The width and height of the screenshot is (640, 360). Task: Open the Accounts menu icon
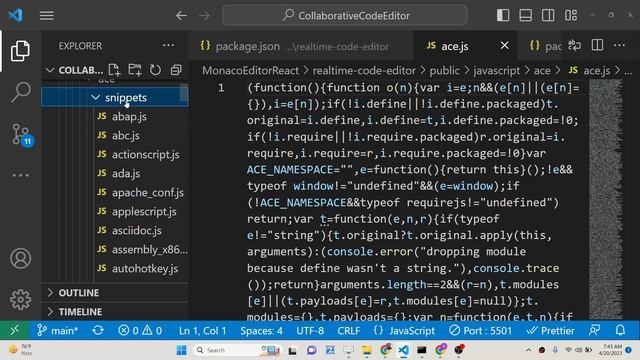[x=20, y=258]
